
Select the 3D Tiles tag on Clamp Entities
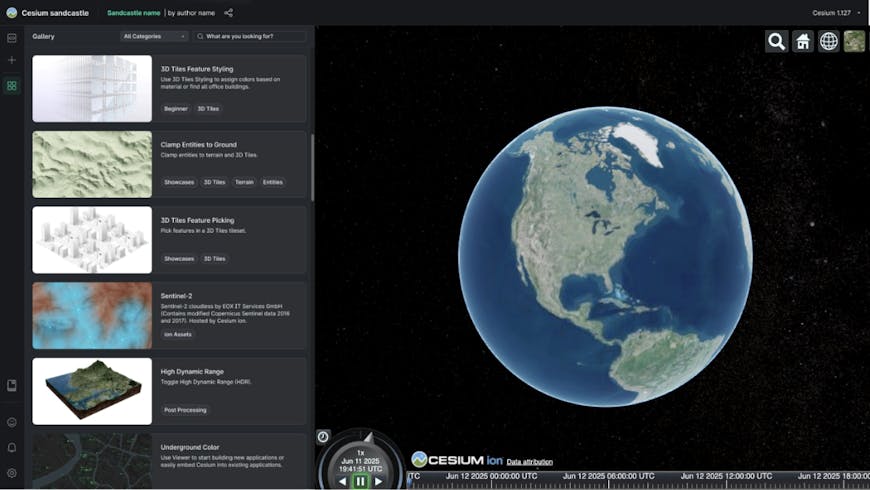(215, 182)
